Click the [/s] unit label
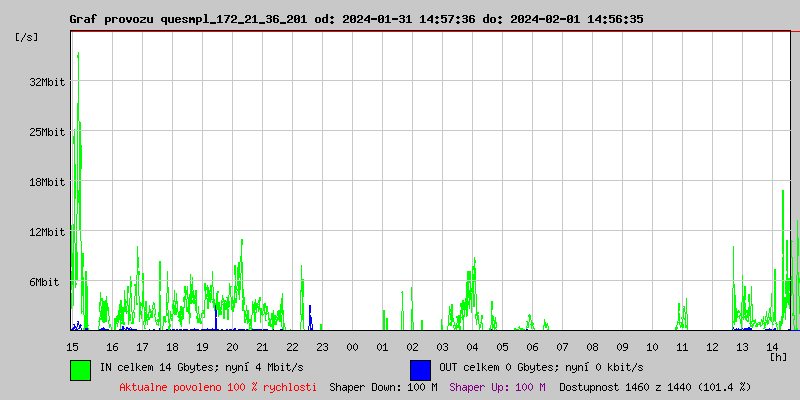Screen dimensions: 800x400 coord(27,37)
